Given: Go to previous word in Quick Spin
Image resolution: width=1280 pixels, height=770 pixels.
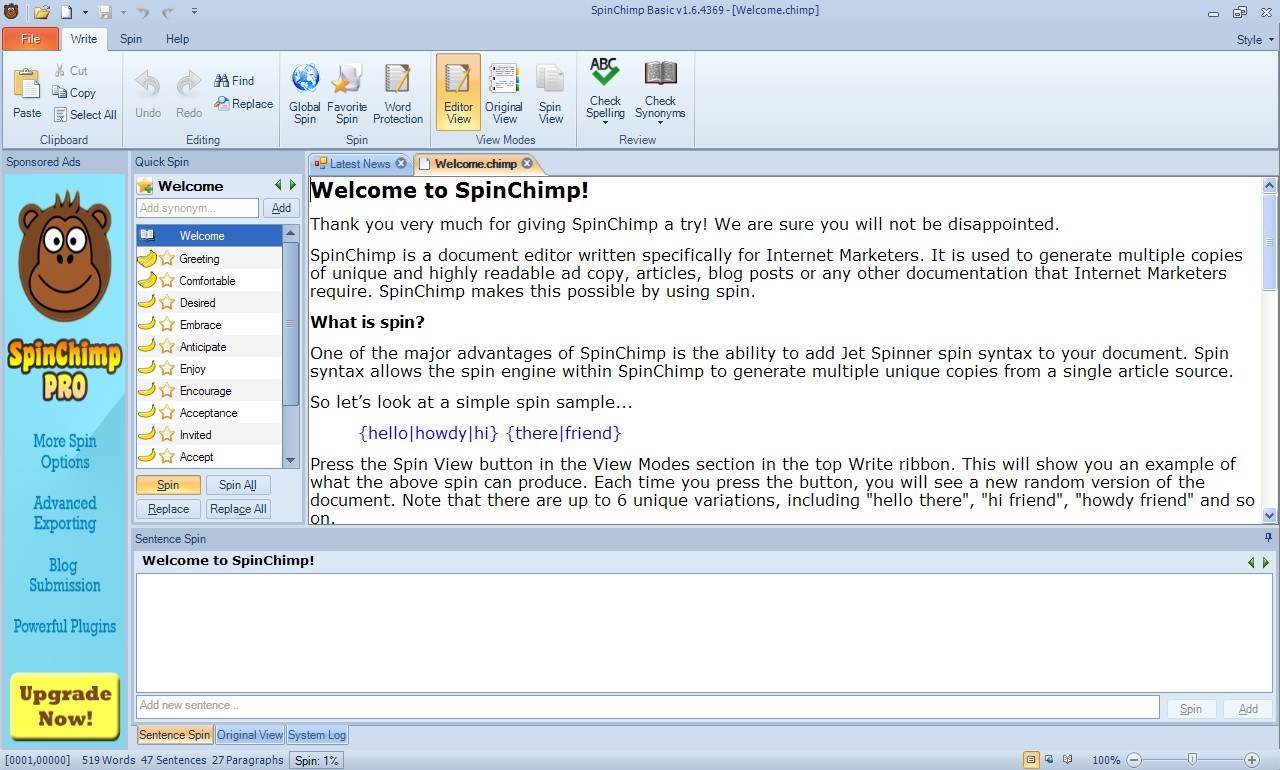Looking at the screenshot, I should tap(279, 185).
